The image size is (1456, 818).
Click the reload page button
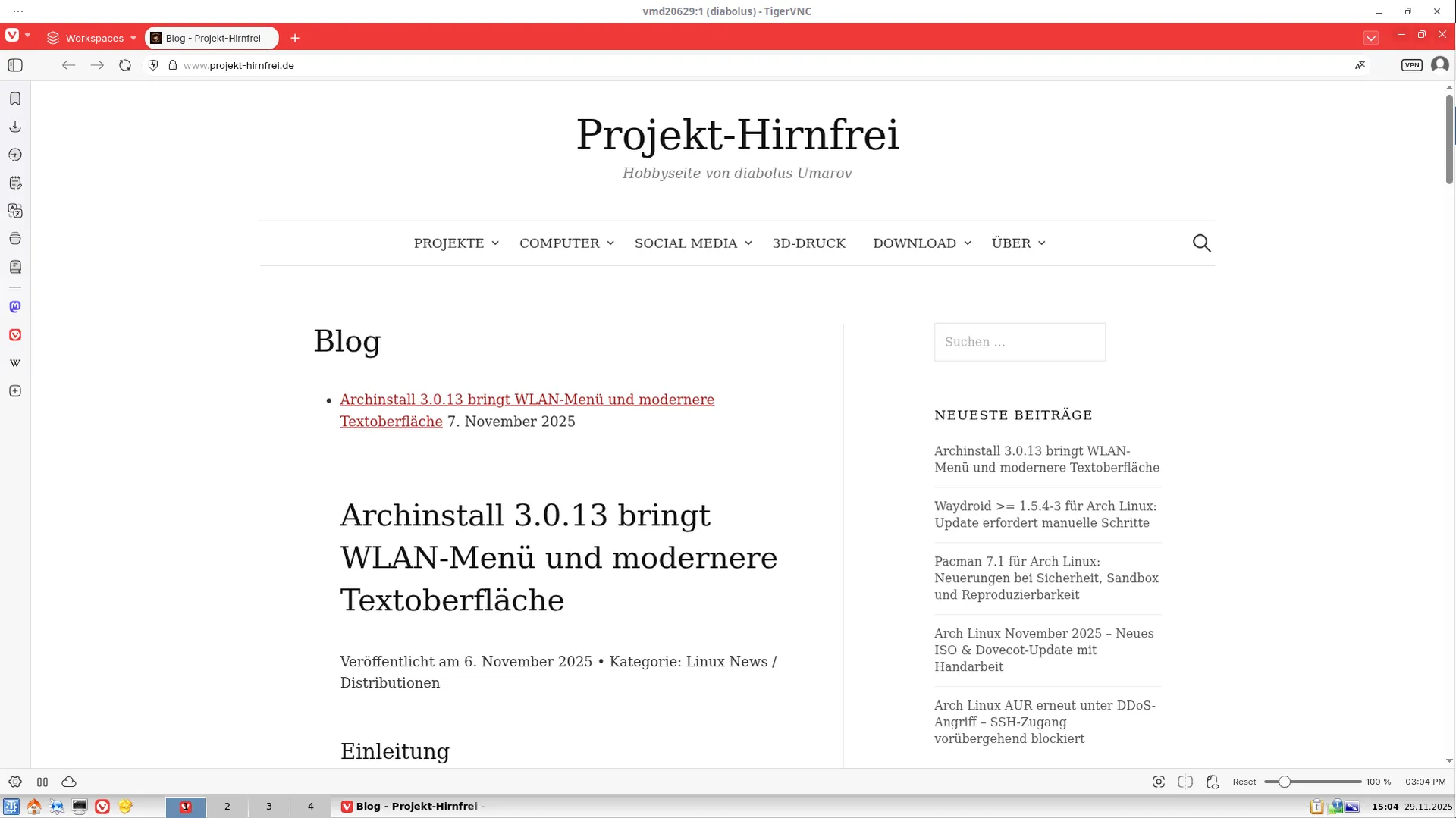coord(125,65)
